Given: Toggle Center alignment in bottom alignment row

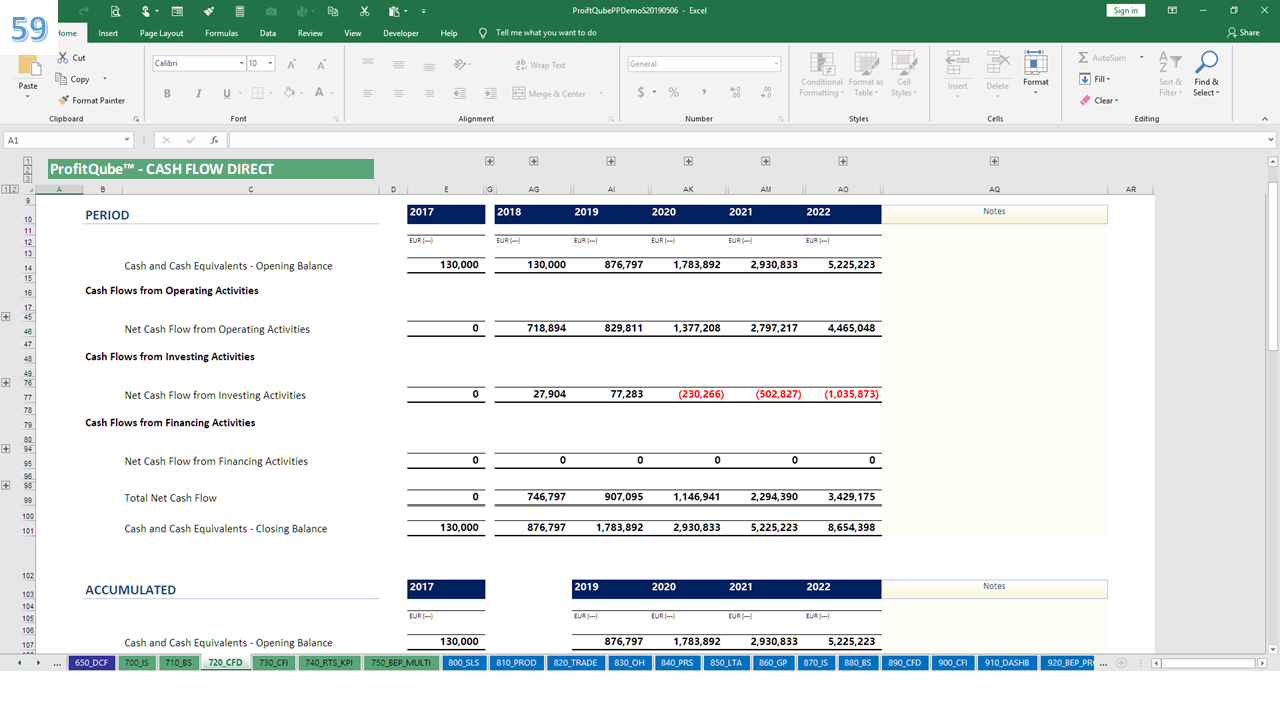Looking at the screenshot, I should (x=398, y=93).
